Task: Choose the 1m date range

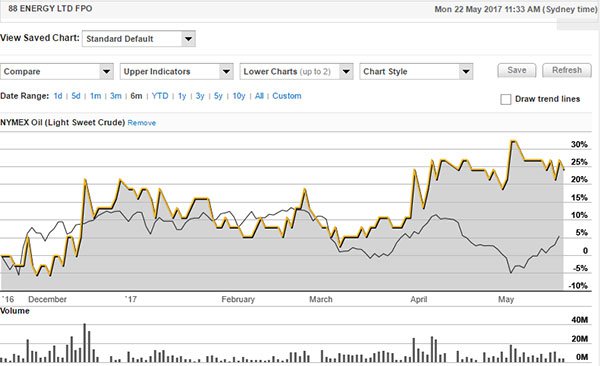Action: click(95, 96)
